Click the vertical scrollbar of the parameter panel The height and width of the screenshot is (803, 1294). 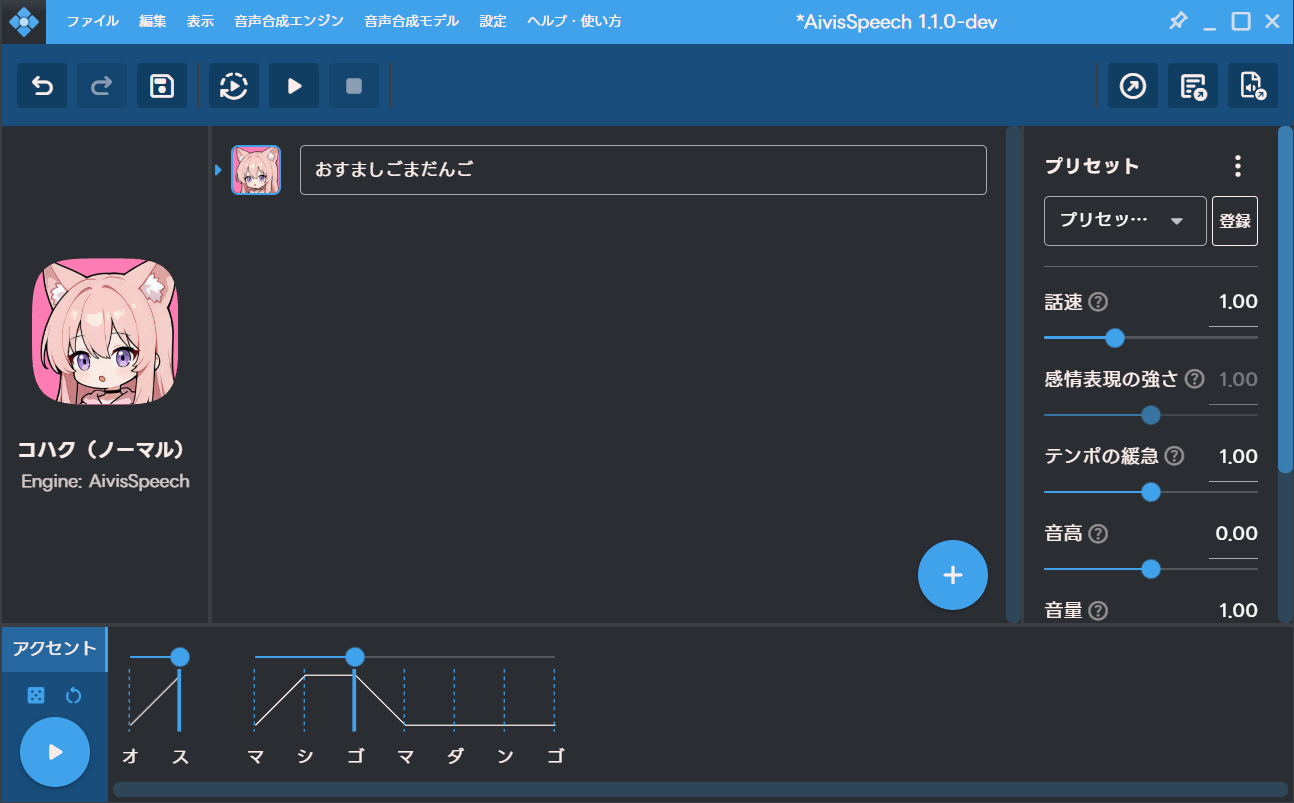[x=1285, y=299]
